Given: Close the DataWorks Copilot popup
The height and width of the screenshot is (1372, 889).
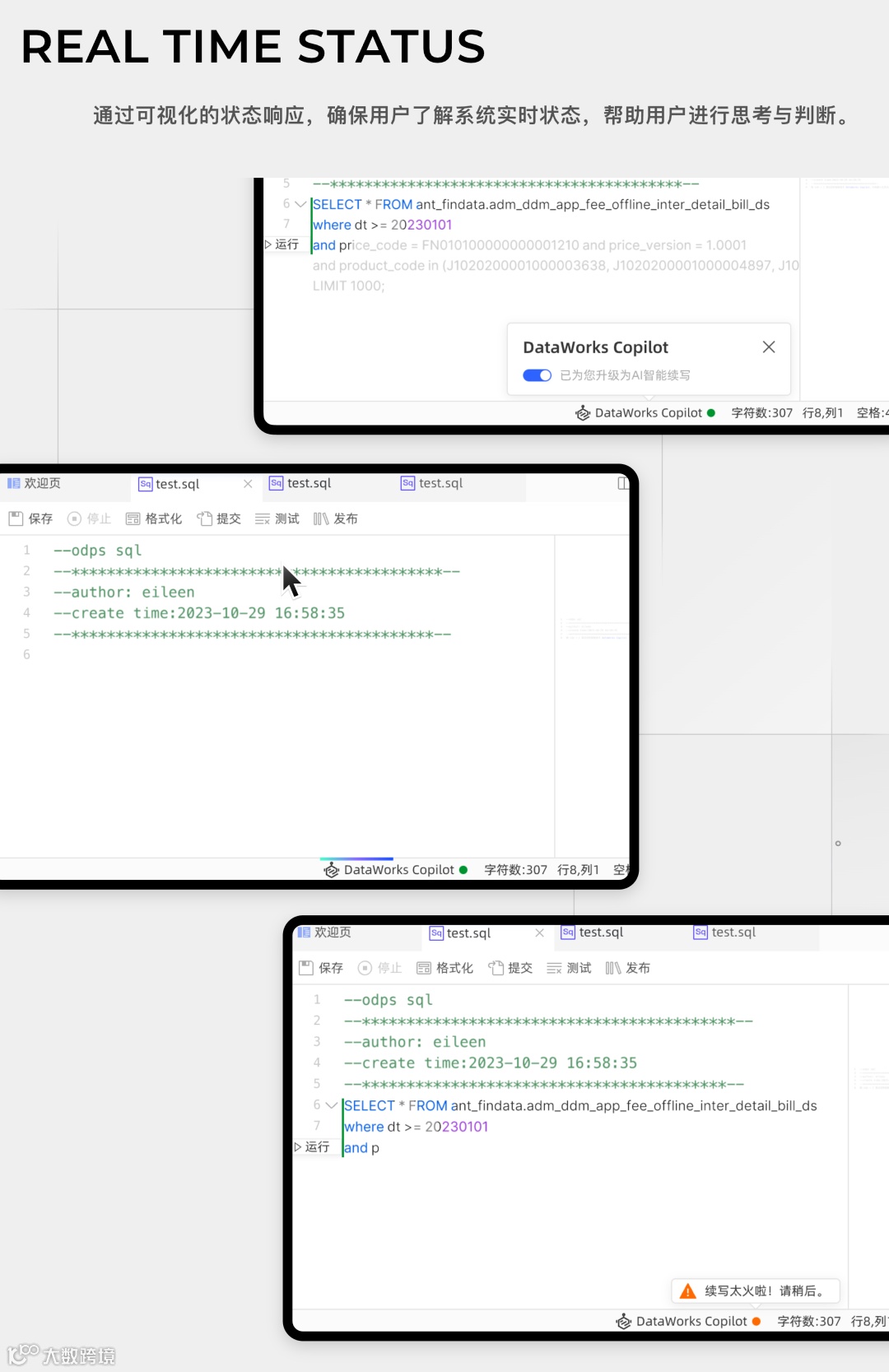Looking at the screenshot, I should [769, 347].
